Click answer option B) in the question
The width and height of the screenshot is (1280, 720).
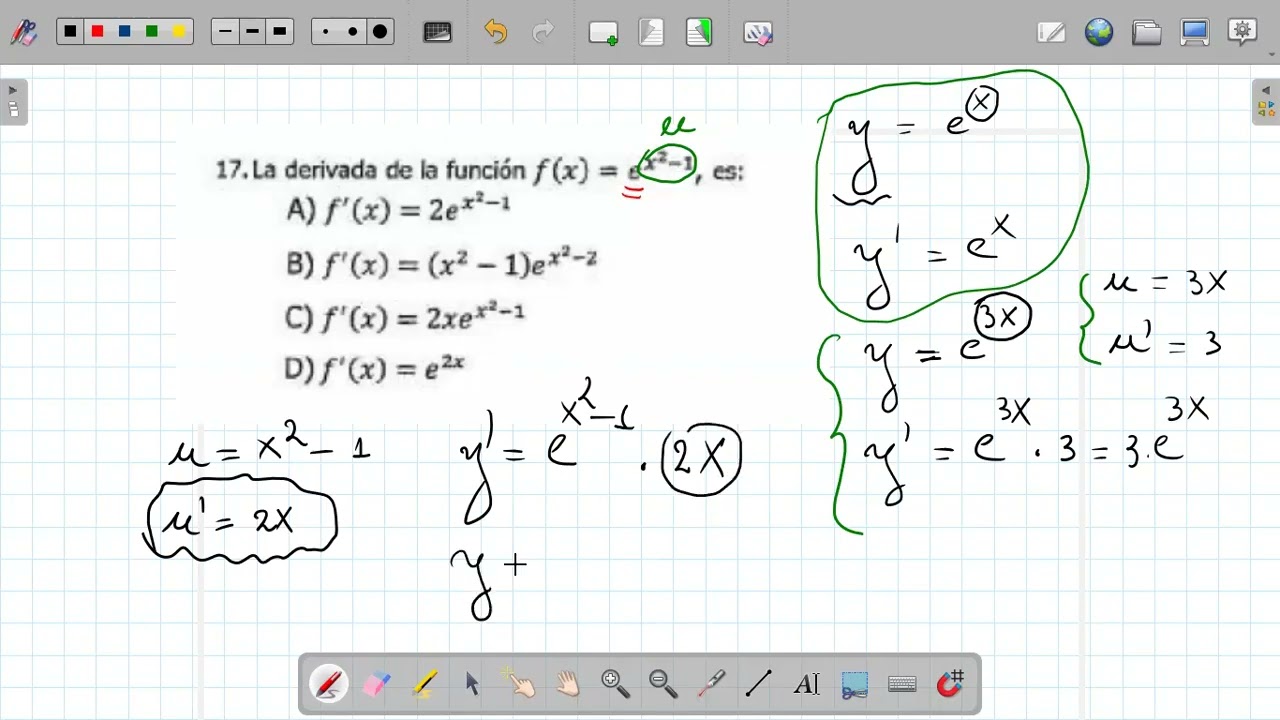pos(441,263)
